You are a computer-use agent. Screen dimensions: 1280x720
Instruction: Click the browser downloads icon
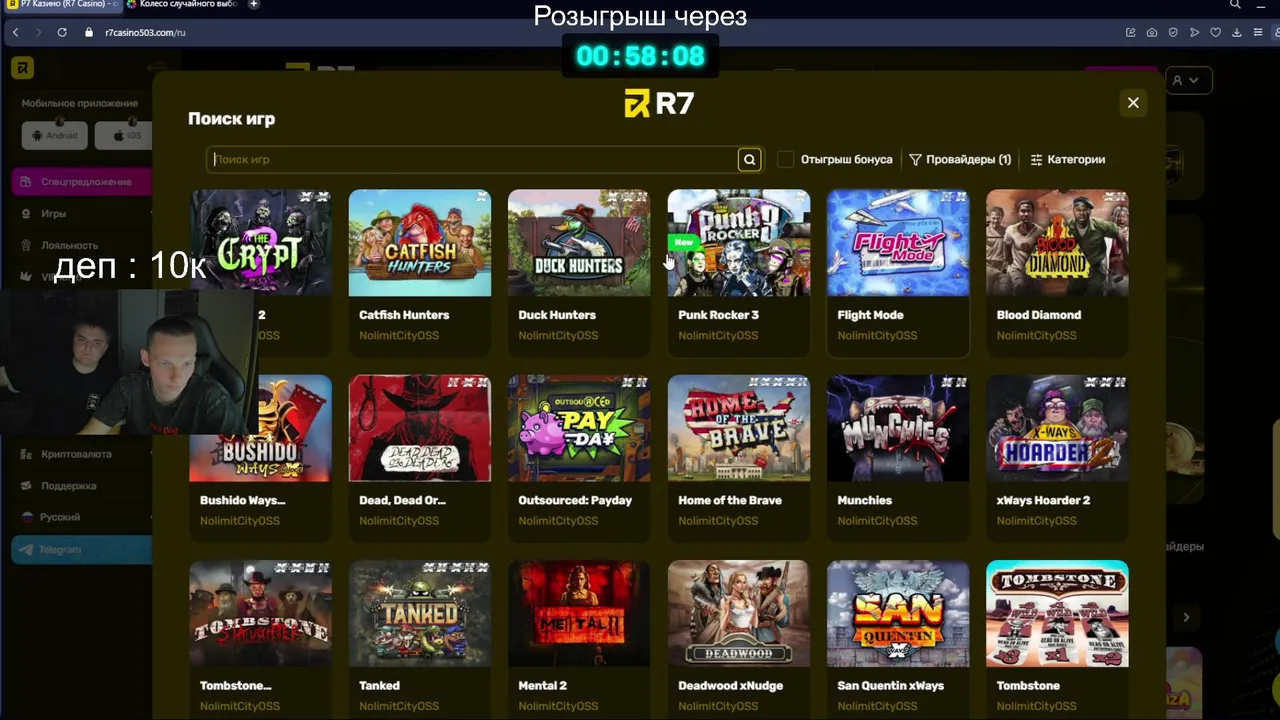[x=1237, y=32]
